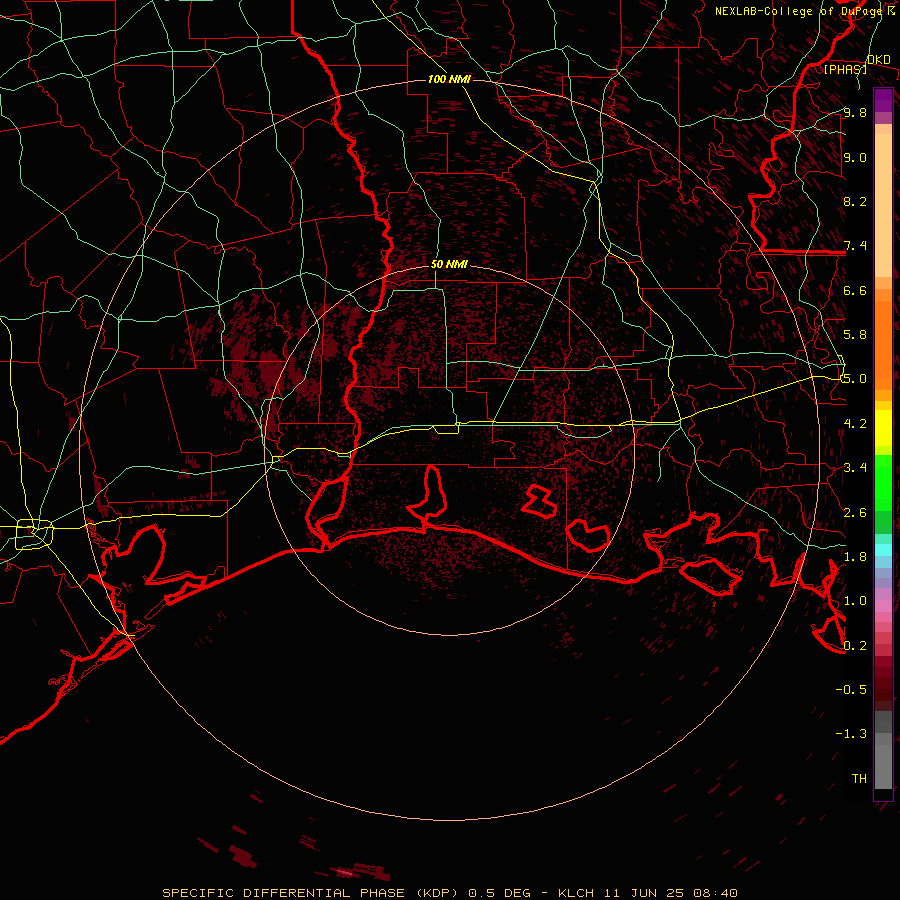This screenshot has width=900, height=900.
Task: Pick the bright yellow color bar segment
Action: 883,428
